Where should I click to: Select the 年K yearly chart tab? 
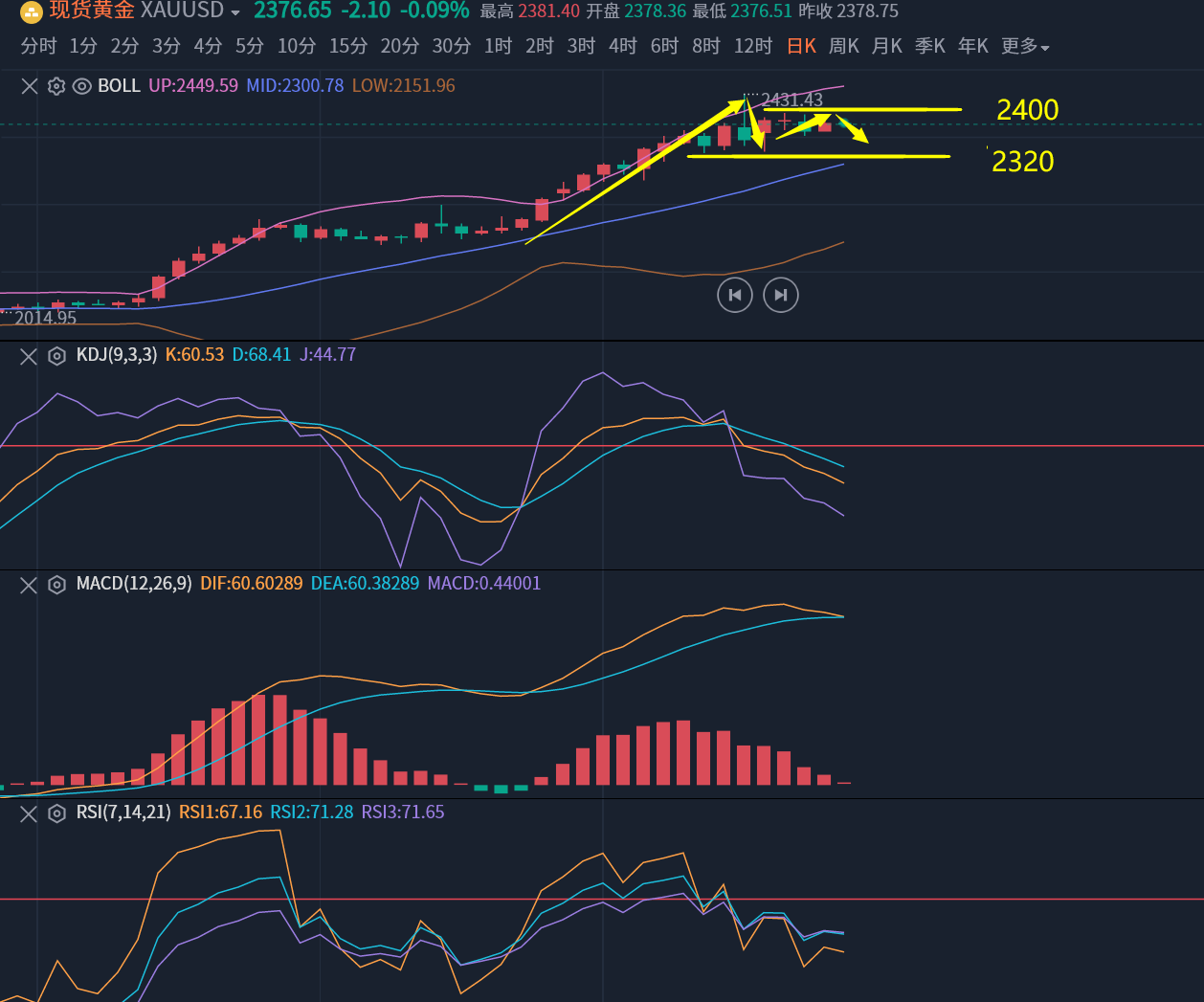pos(973,46)
